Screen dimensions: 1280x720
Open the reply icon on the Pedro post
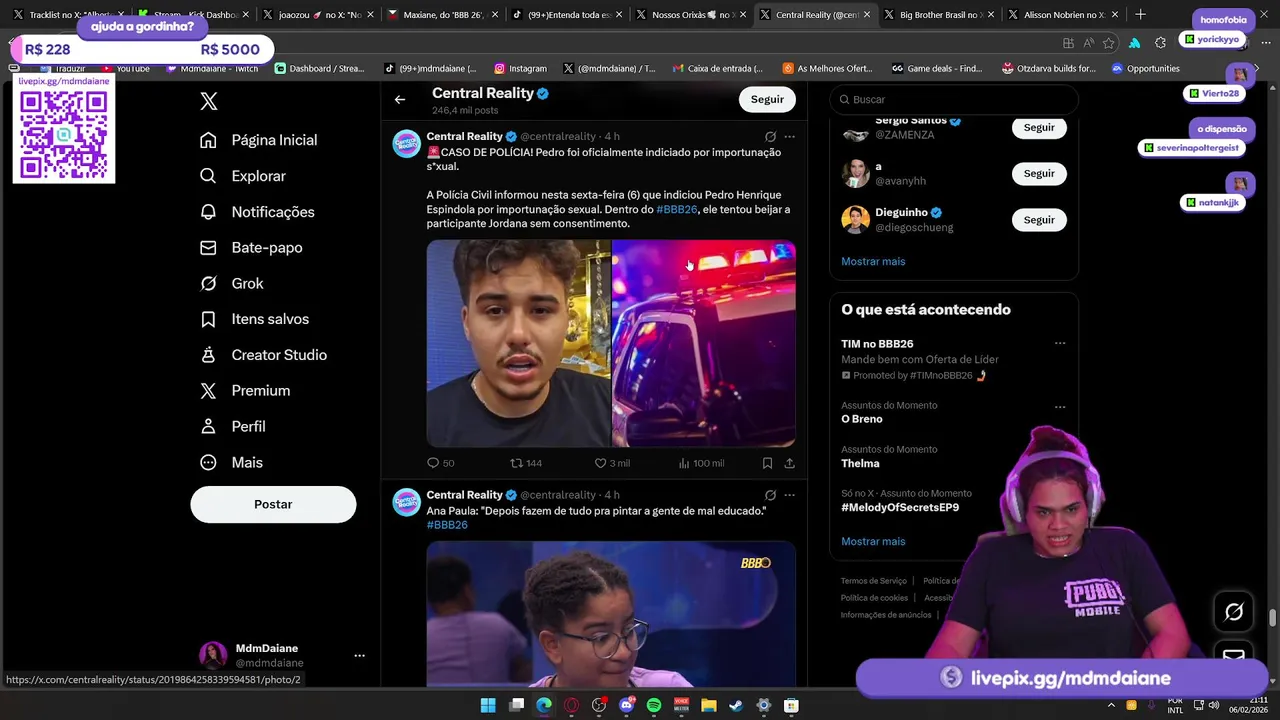pyautogui.click(x=433, y=463)
